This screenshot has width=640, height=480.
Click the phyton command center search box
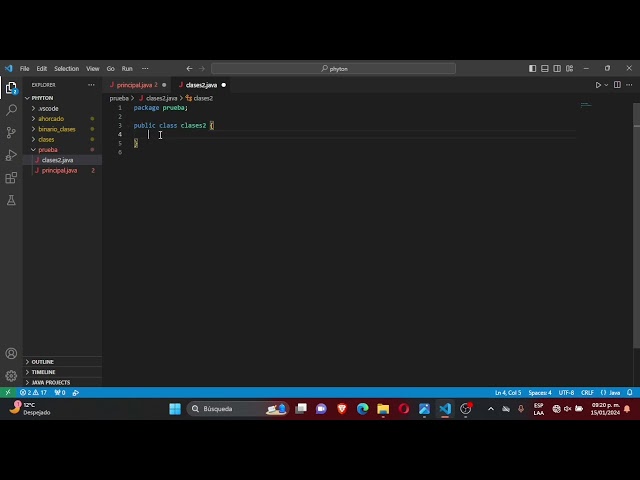coord(333,69)
